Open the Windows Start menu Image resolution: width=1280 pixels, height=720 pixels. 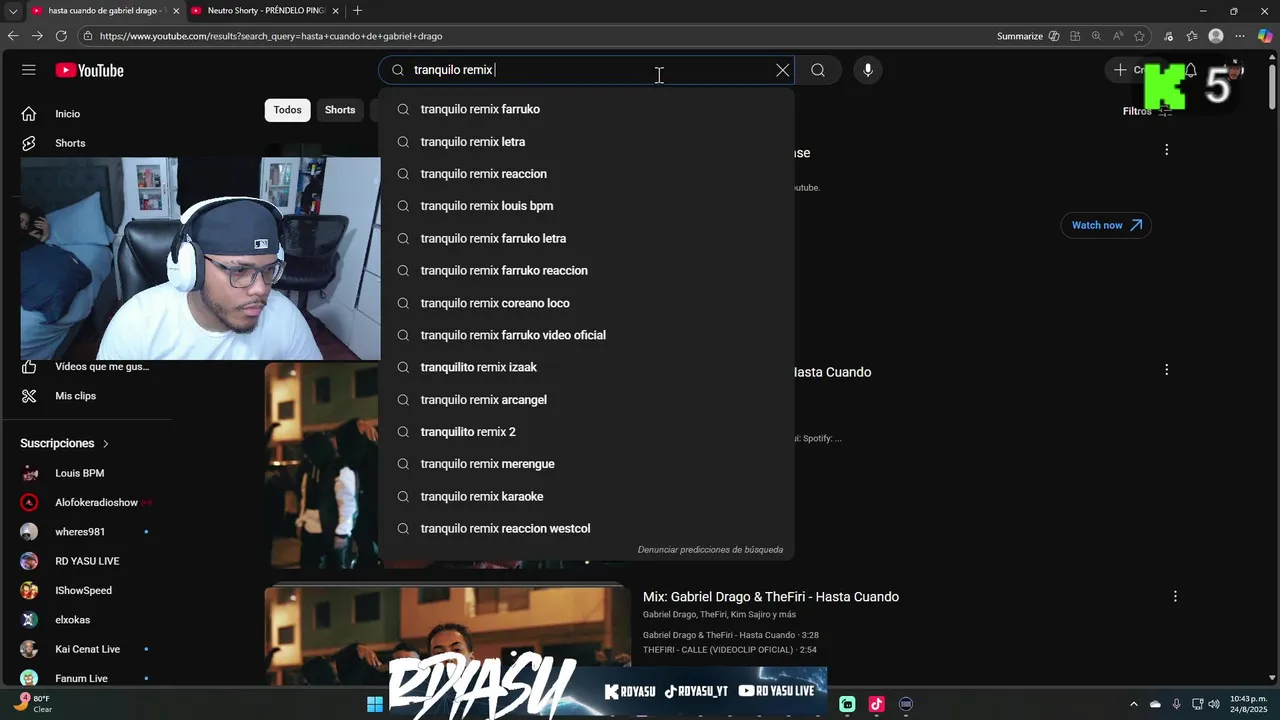pyautogui.click(x=375, y=704)
